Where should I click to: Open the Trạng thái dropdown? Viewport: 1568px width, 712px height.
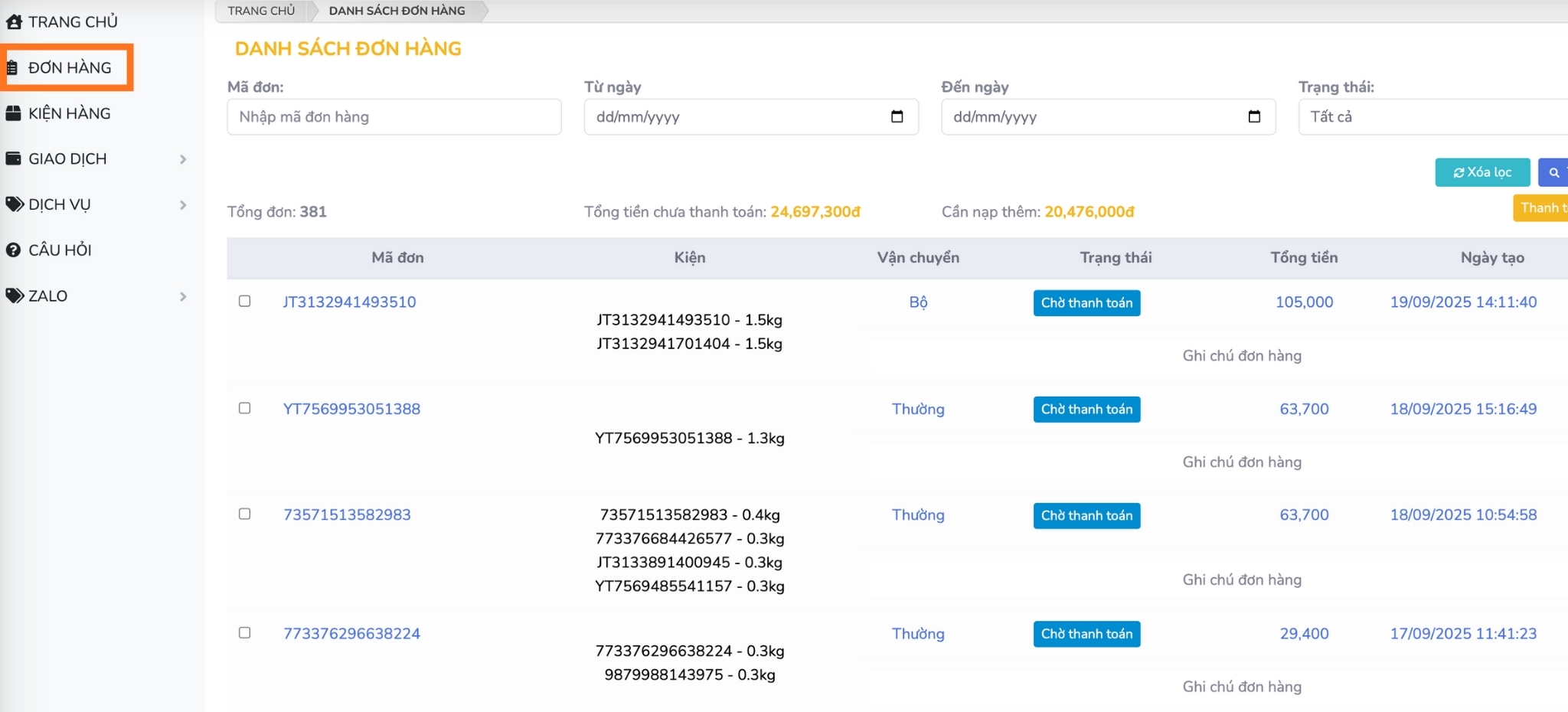point(1432,116)
